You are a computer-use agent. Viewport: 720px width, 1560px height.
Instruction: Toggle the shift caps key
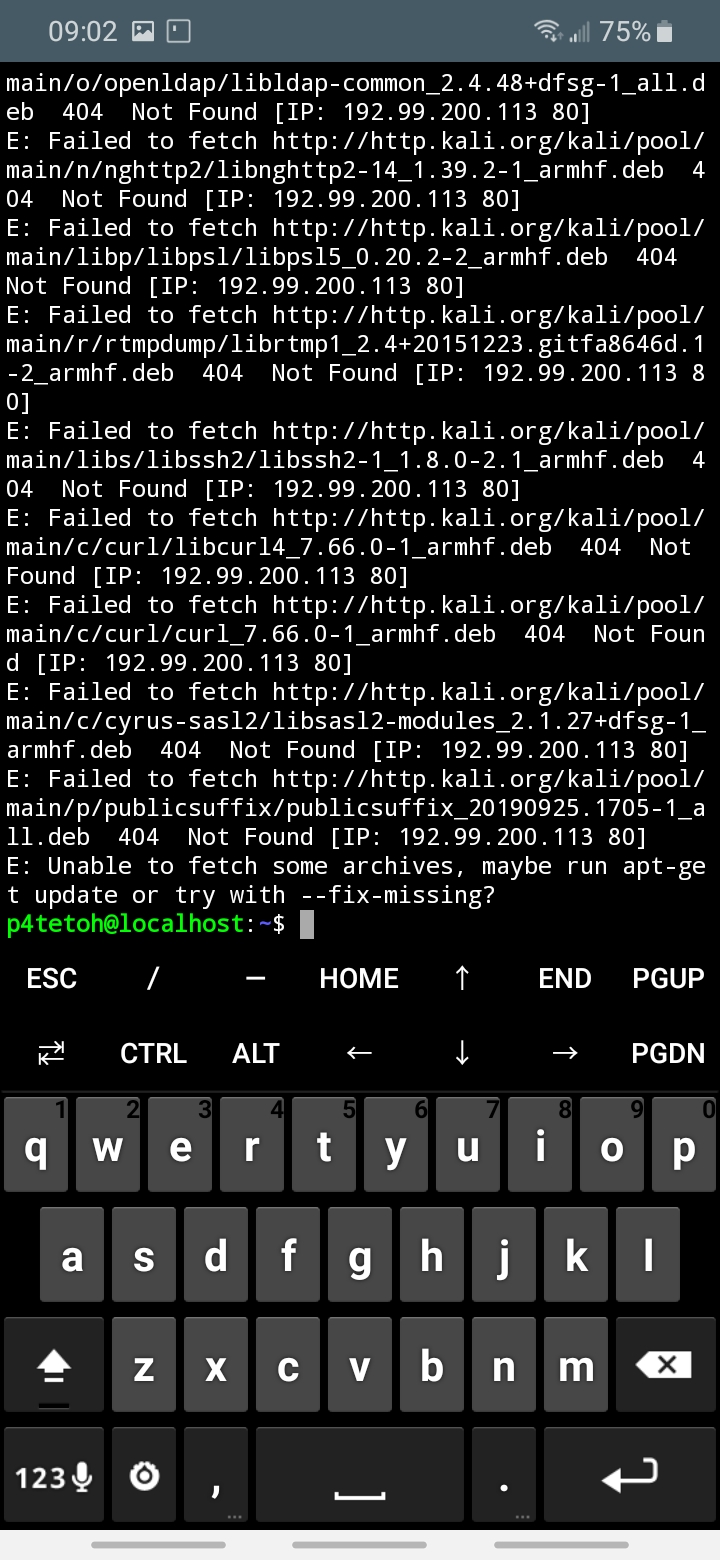tap(54, 1366)
